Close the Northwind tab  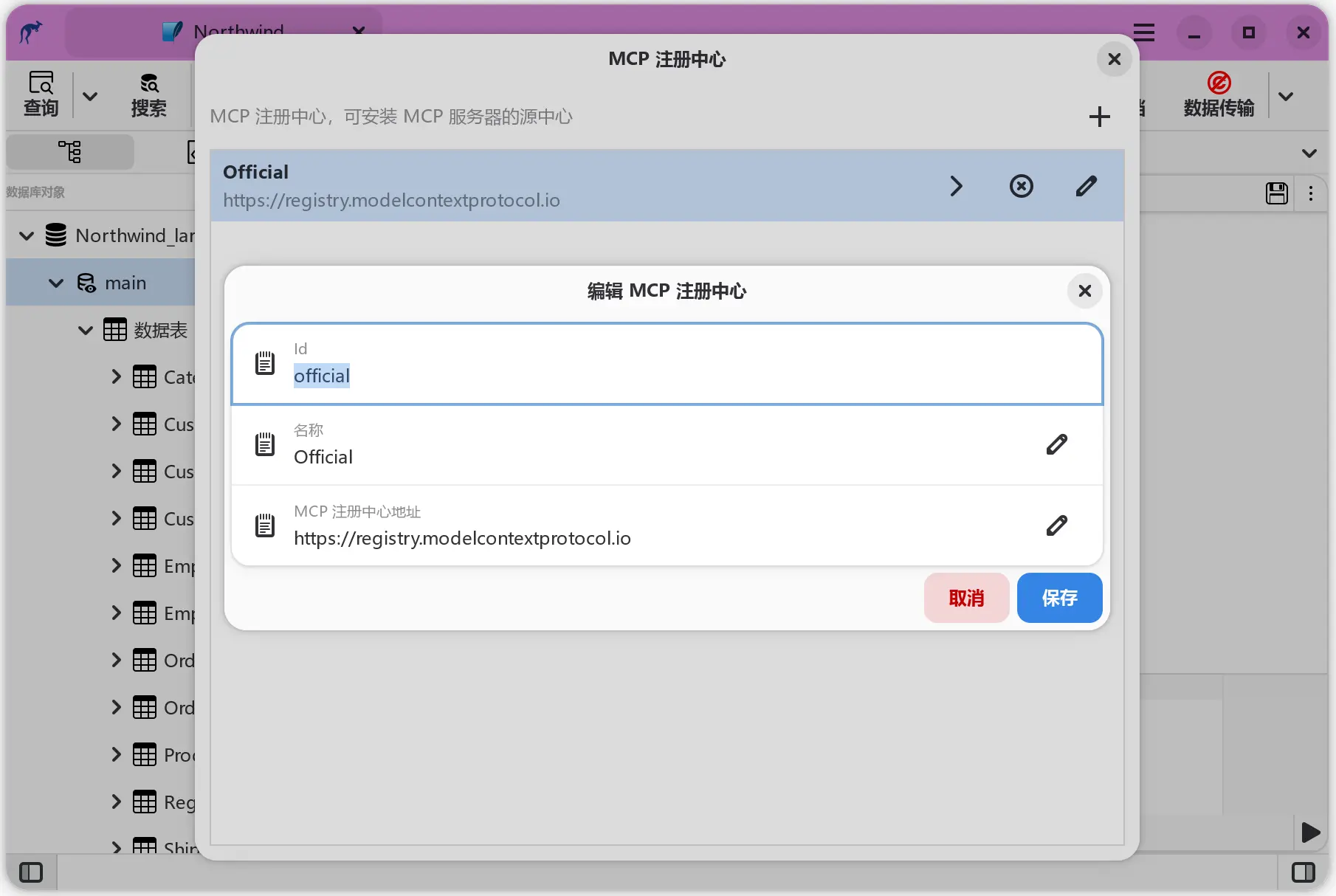click(x=359, y=31)
